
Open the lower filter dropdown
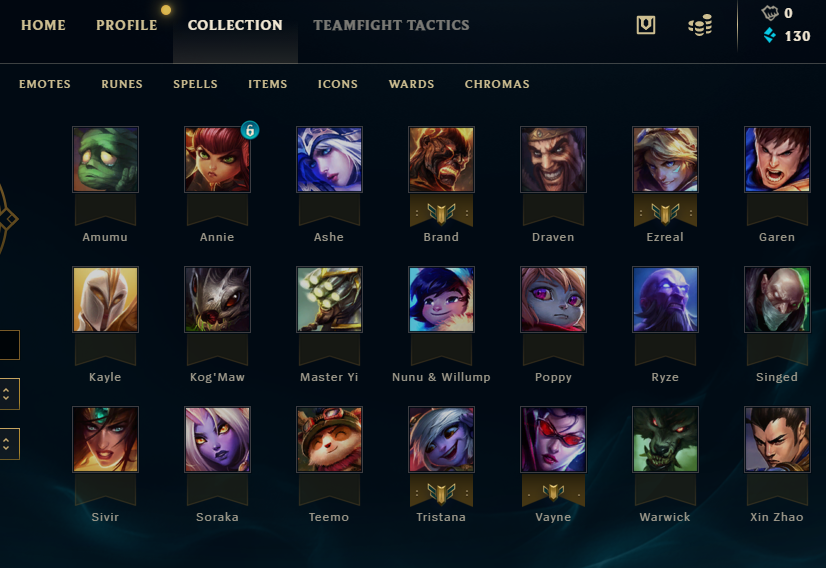click(7, 444)
